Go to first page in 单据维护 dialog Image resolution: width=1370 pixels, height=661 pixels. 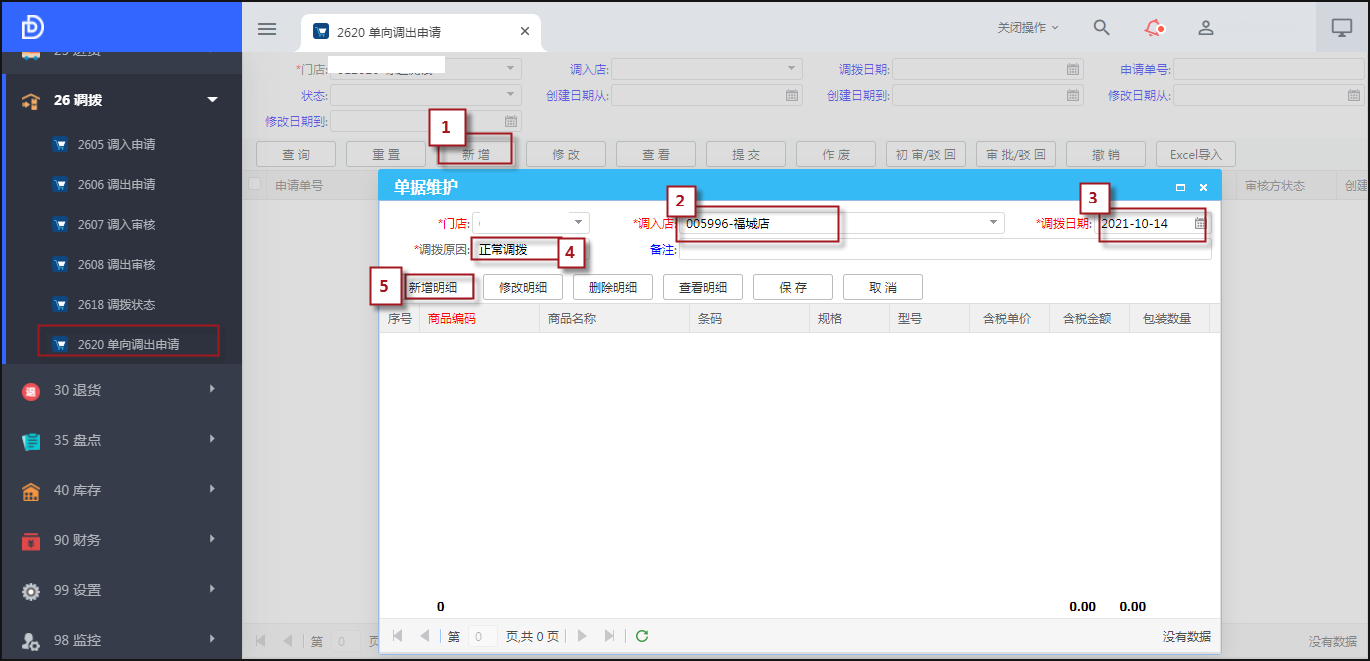398,636
